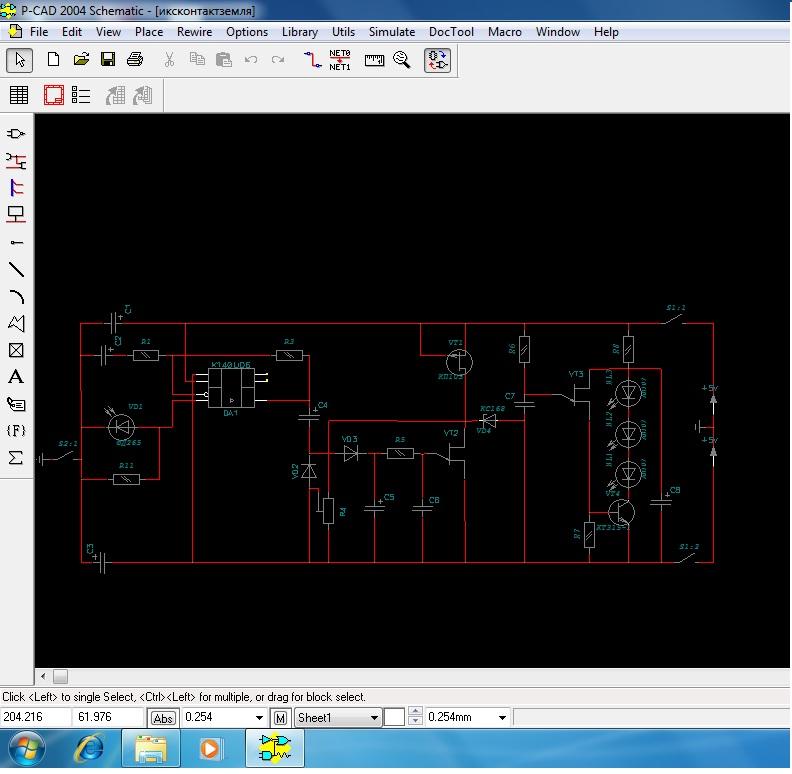The width and height of the screenshot is (792, 774).
Task: Open the Library menu
Action: click(300, 32)
